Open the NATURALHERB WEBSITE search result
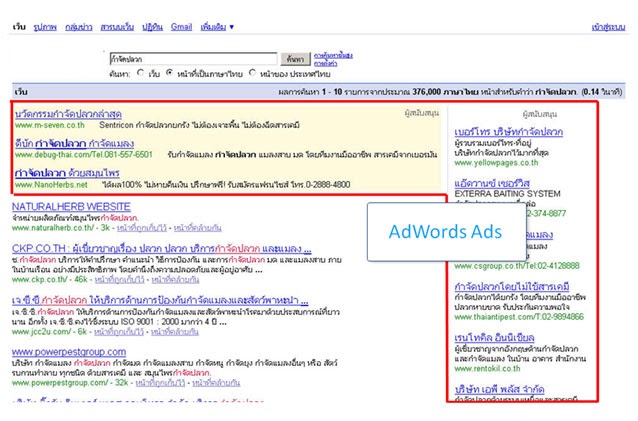 point(71,207)
